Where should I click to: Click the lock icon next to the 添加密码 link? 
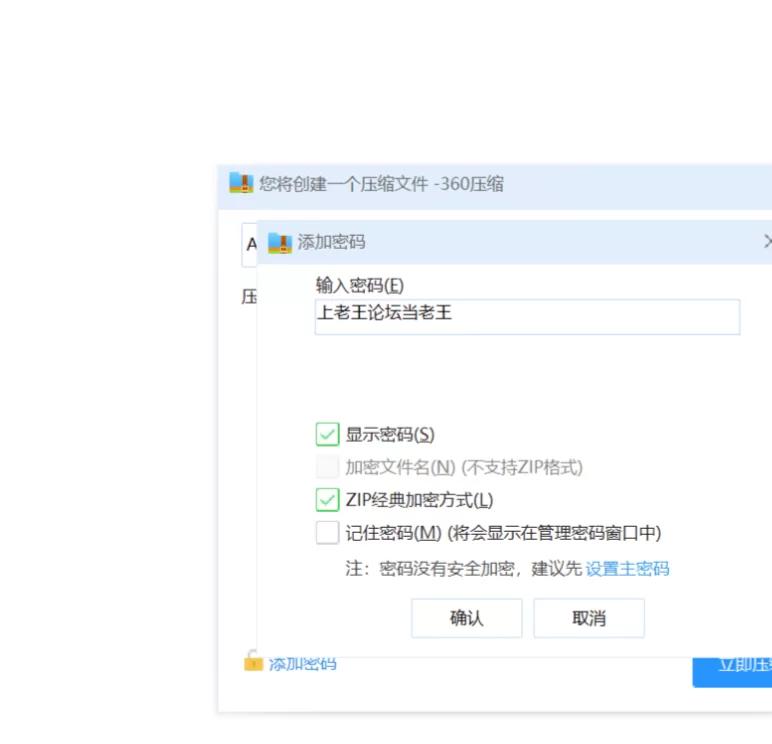pyautogui.click(x=253, y=661)
